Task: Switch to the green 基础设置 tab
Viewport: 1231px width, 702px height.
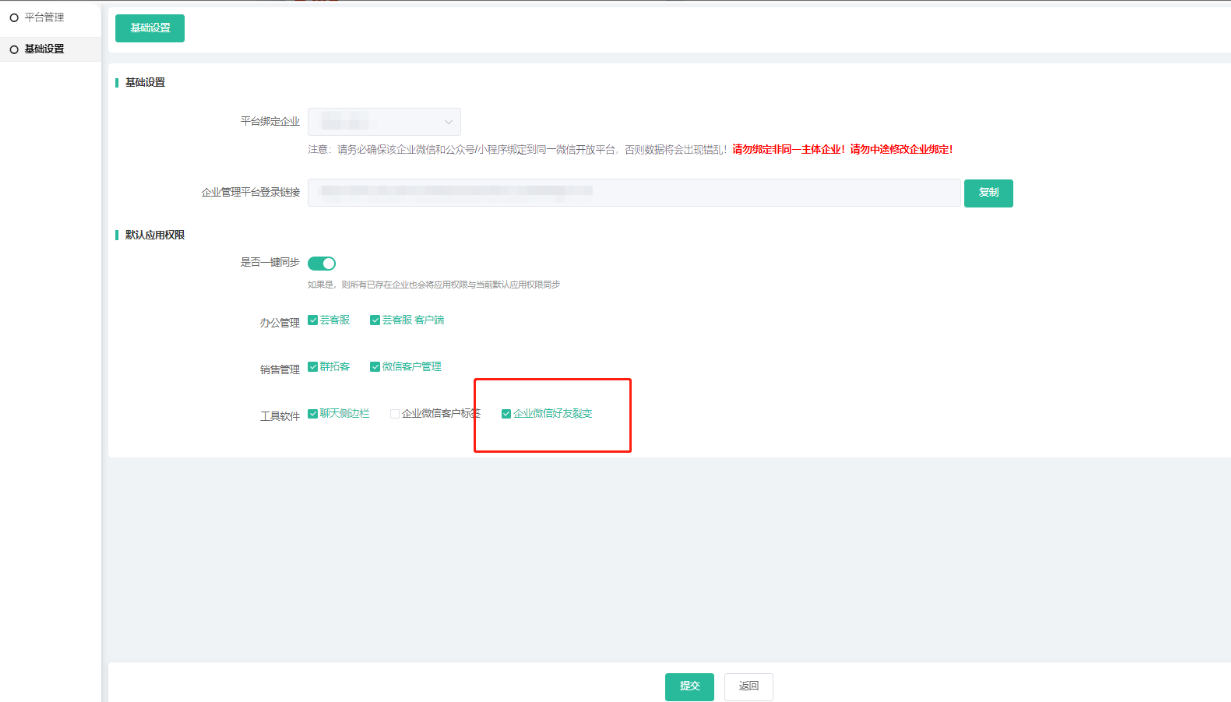Action: pyautogui.click(x=150, y=28)
